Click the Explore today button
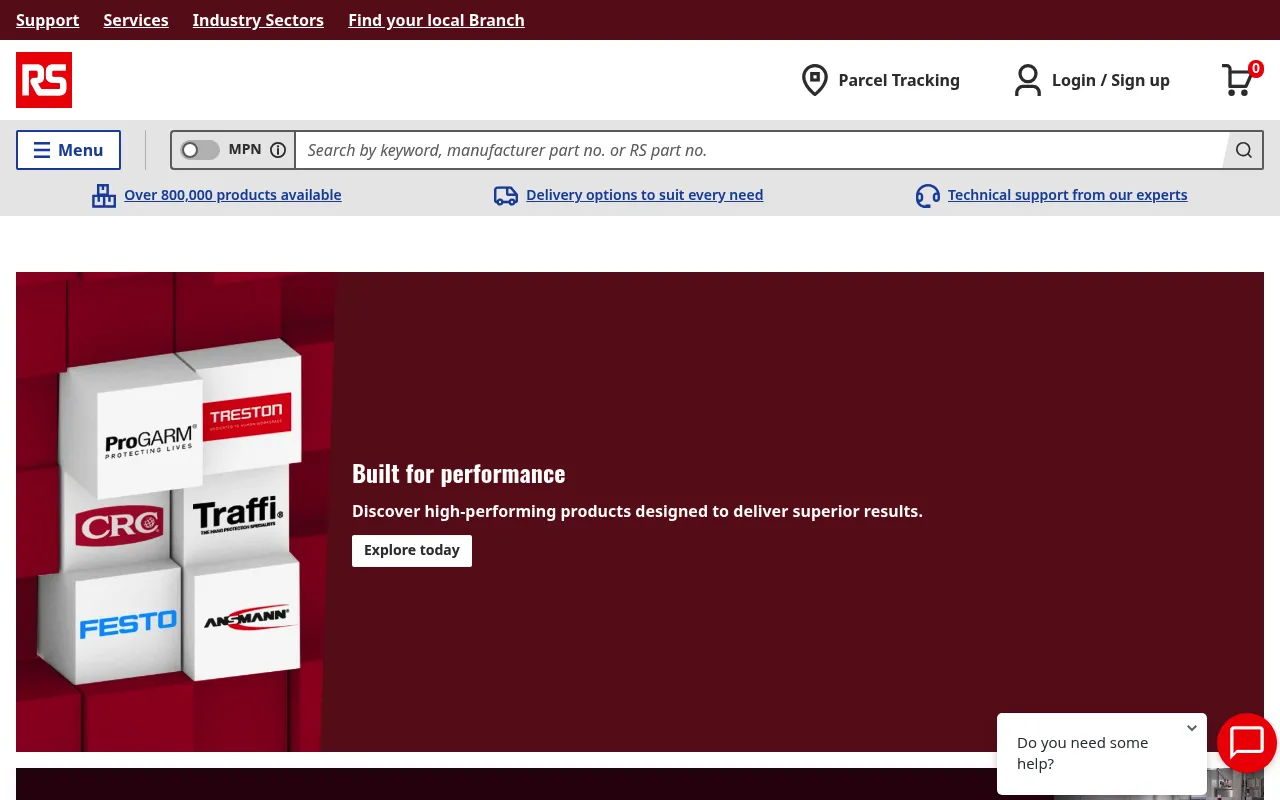The image size is (1280, 800). (x=412, y=551)
